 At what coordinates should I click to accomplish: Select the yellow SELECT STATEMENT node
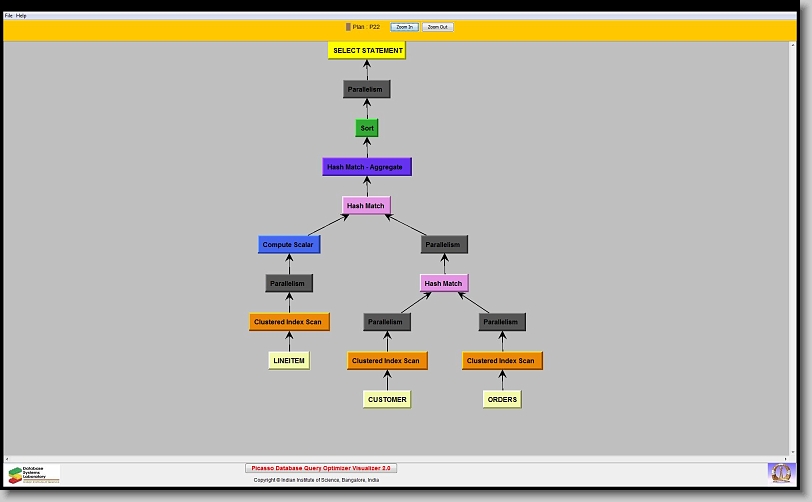pyautogui.click(x=367, y=50)
